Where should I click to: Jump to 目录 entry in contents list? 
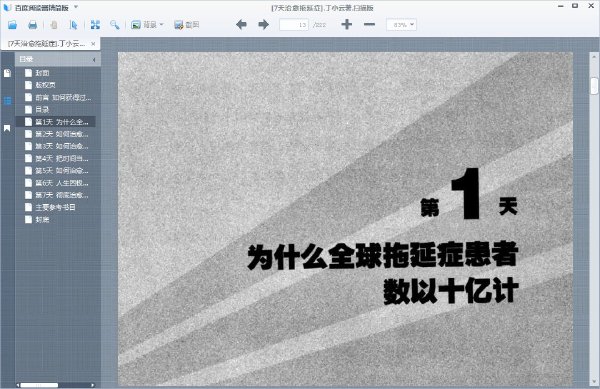[x=42, y=109]
